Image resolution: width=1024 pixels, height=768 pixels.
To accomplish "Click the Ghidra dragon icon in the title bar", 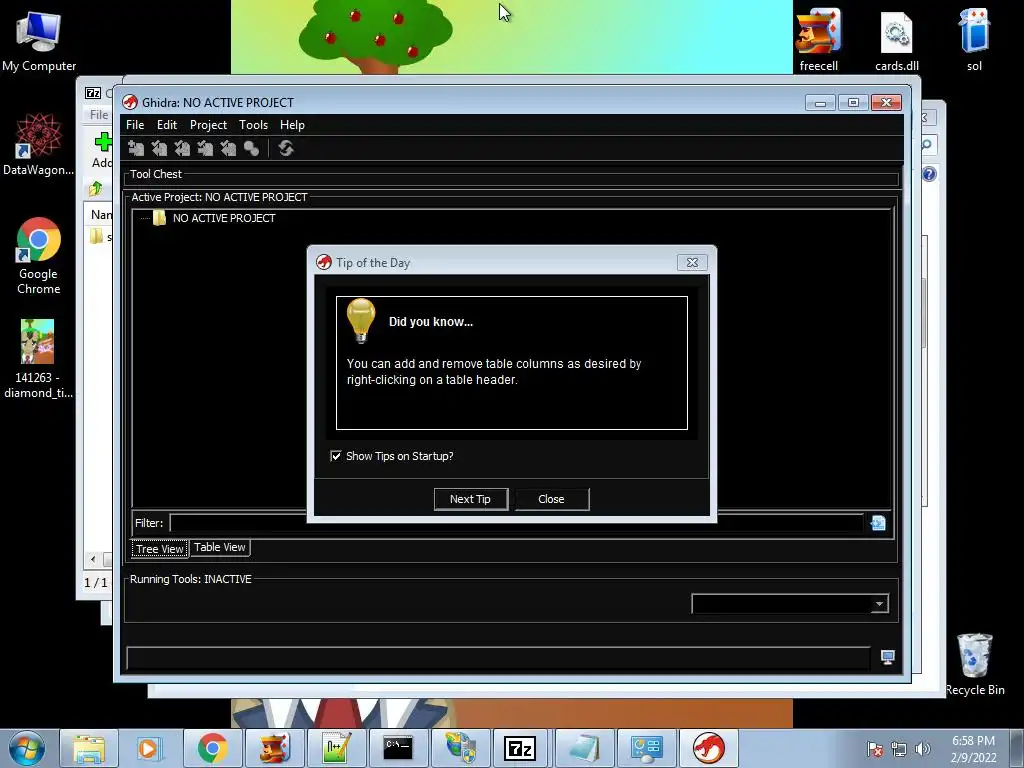I will click(130, 103).
